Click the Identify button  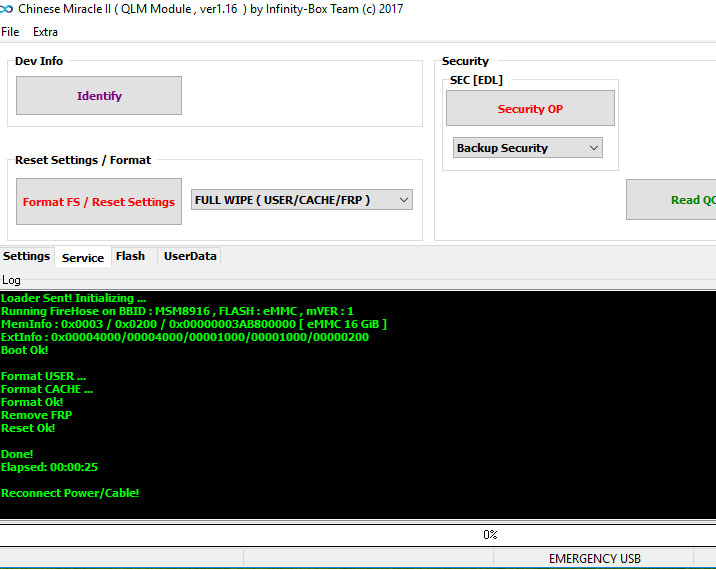pyautogui.click(x=99, y=95)
